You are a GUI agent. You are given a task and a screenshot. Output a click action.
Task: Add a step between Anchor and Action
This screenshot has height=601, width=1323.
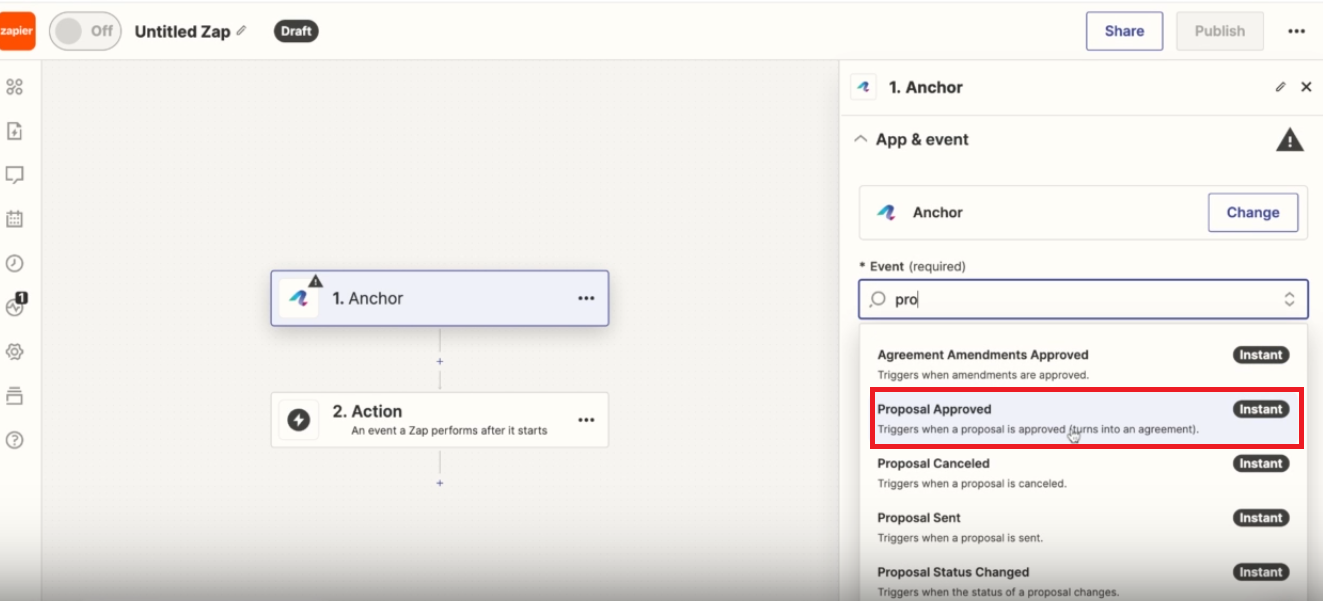[440, 361]
